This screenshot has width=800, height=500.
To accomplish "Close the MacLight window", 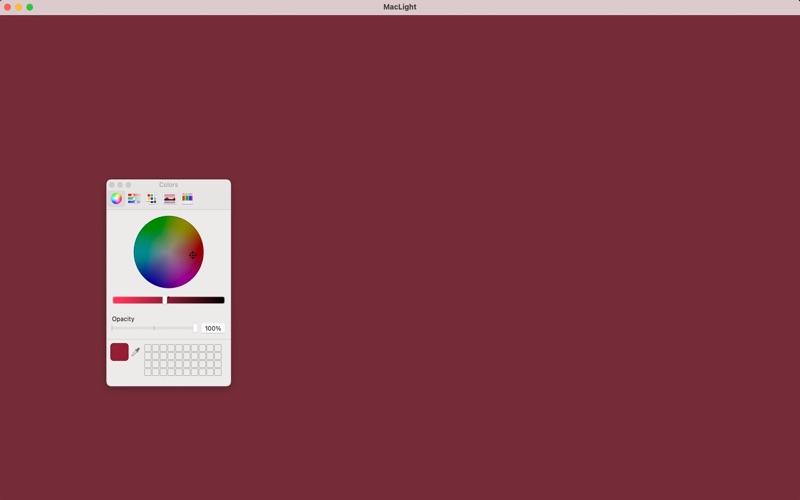I will click(8, 7).
